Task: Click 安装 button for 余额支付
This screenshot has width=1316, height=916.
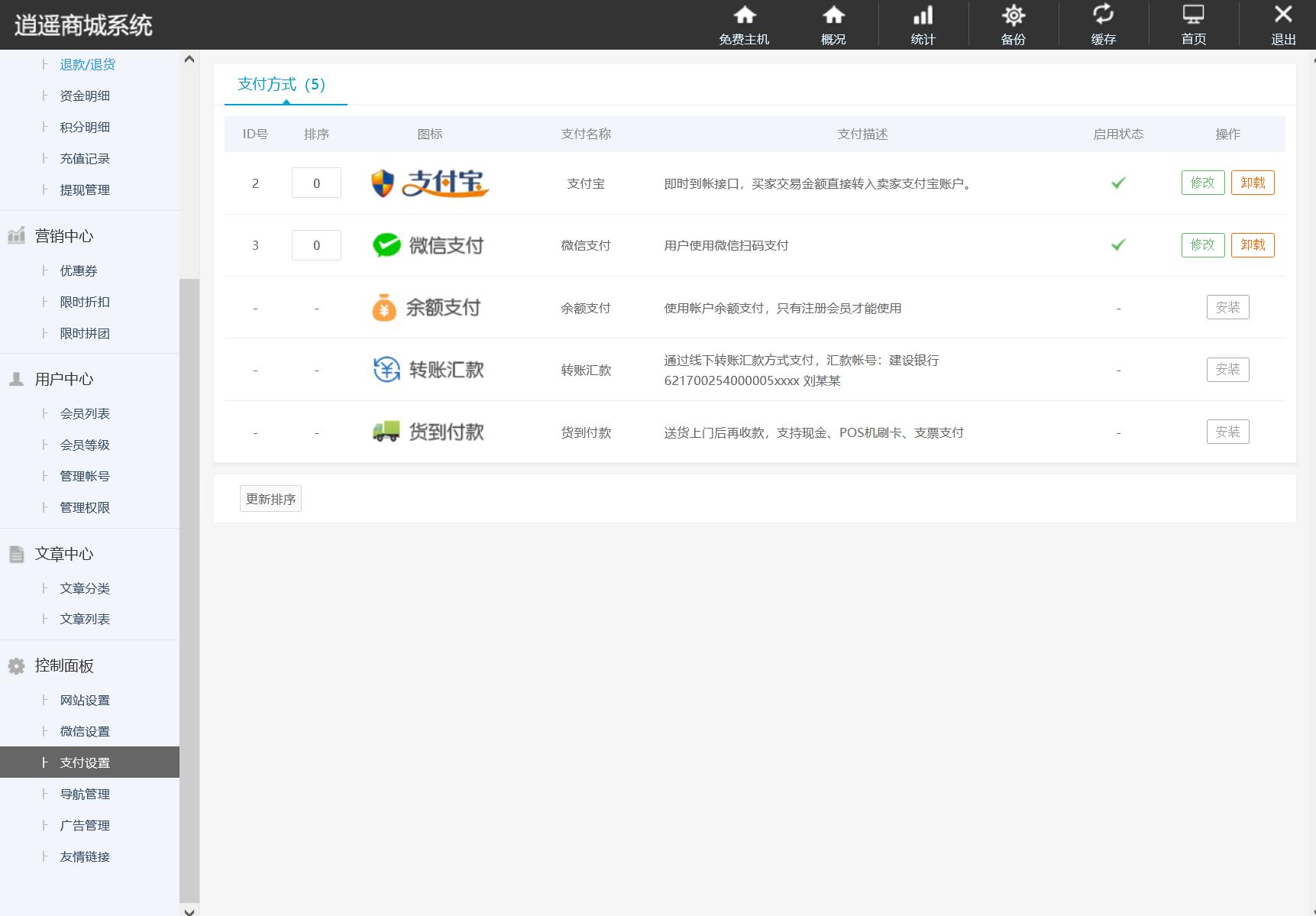Action: coord(1228,307)
